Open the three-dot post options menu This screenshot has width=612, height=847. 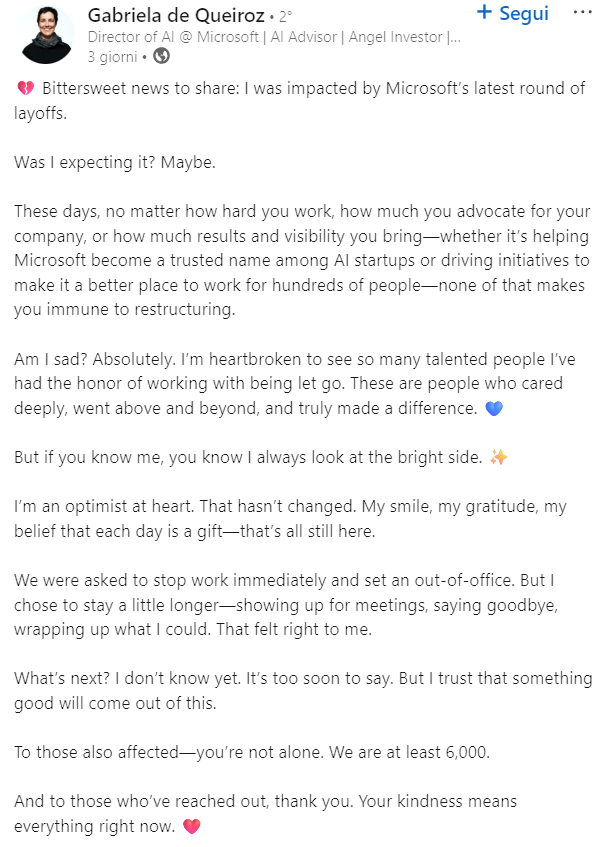(581, 13)
